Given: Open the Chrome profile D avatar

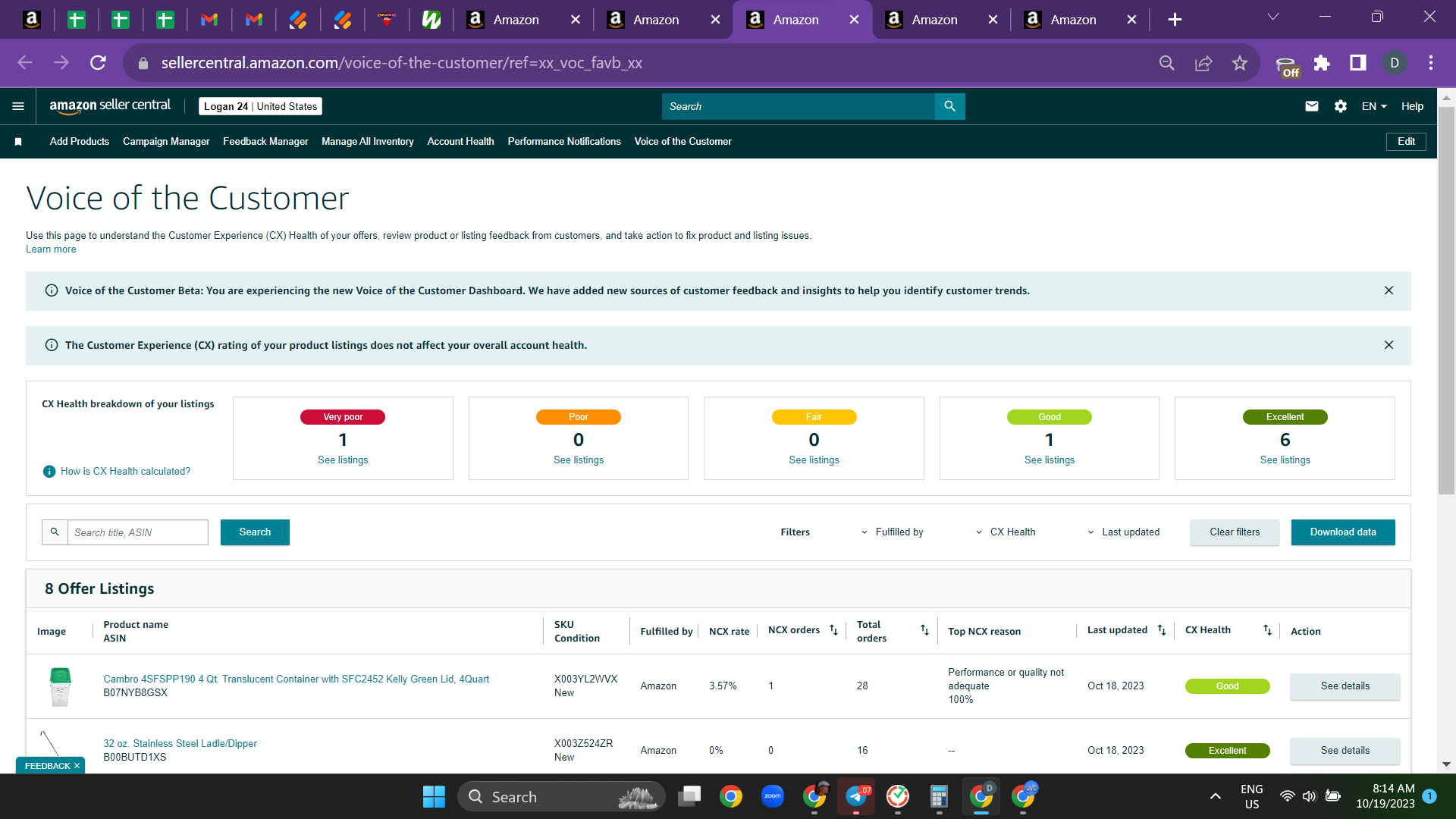Looking at the screenshot, I should [1395, 63].
